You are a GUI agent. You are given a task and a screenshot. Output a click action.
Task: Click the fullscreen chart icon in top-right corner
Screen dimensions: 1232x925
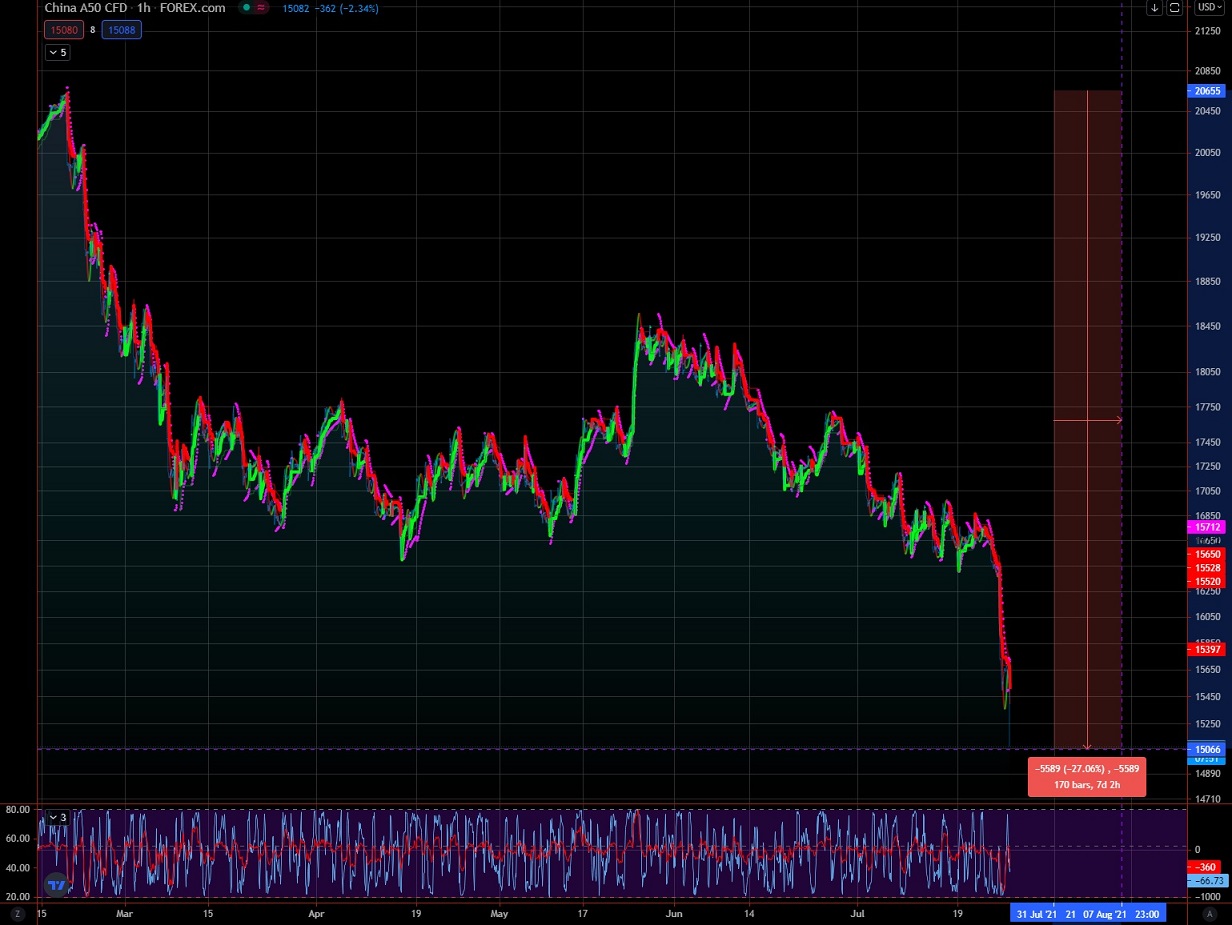click(1174, 8)
